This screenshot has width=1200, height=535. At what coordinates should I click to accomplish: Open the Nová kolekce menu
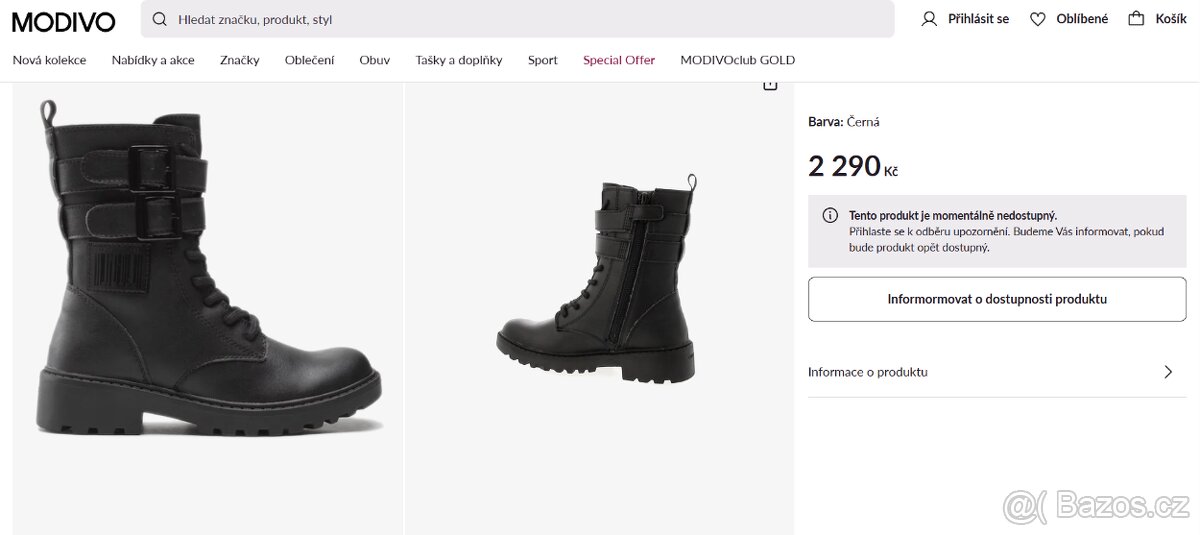tap(49, 60)
